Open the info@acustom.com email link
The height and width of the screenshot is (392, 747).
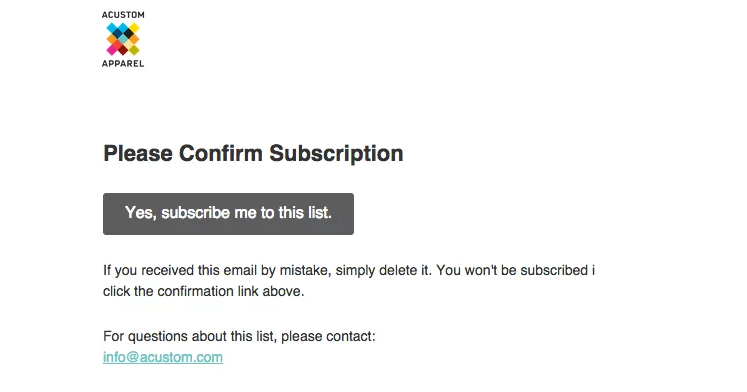(163, 357)
